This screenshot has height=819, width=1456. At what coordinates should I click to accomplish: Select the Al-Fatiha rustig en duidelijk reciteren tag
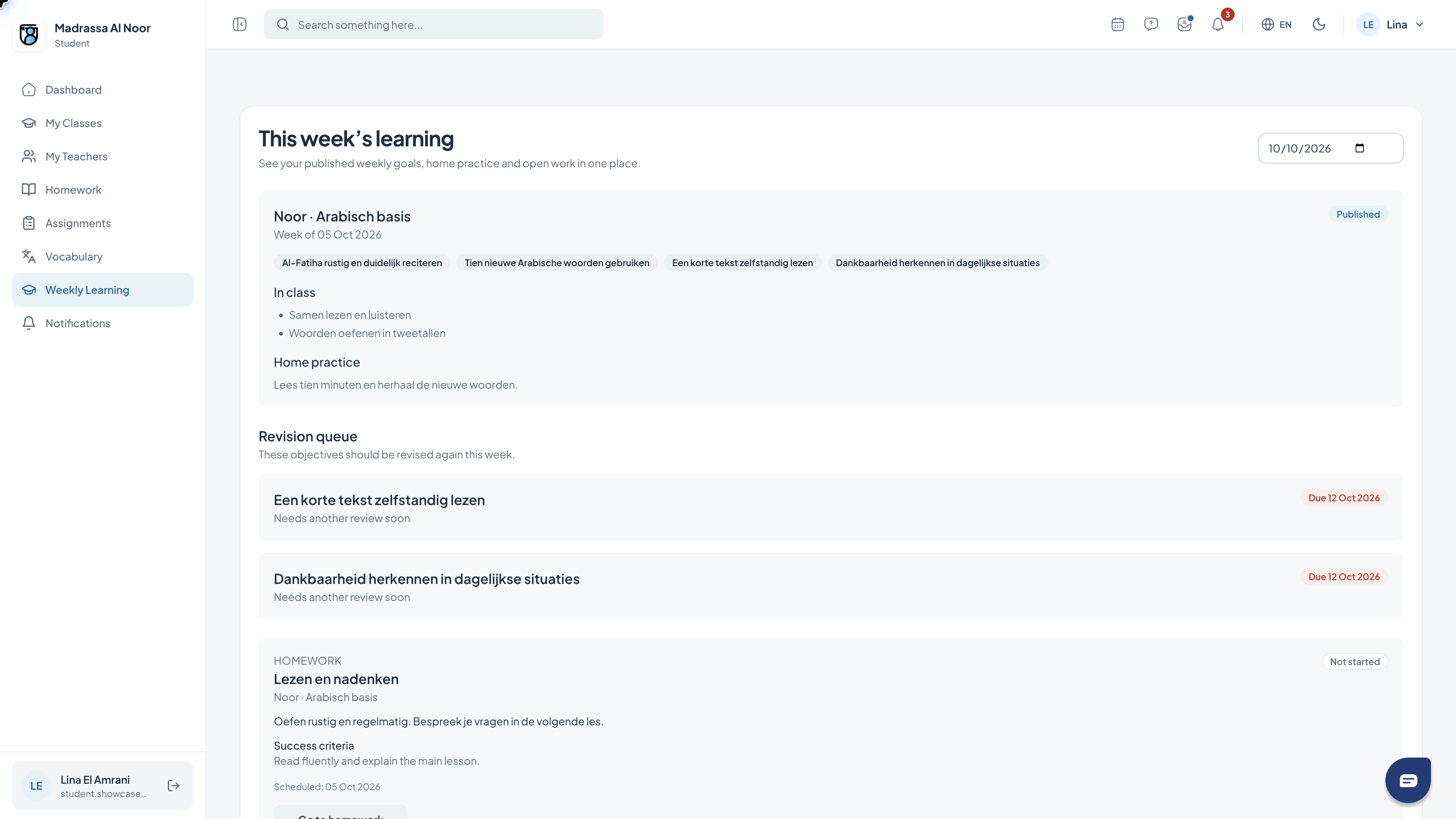[362, 263]
